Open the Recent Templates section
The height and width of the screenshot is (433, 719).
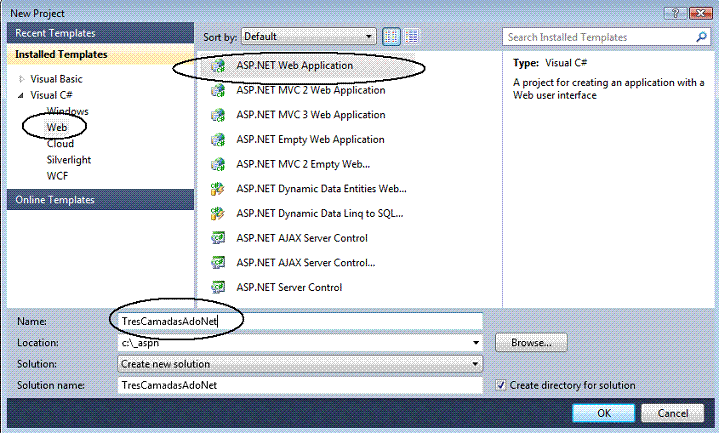coord(100,33)
